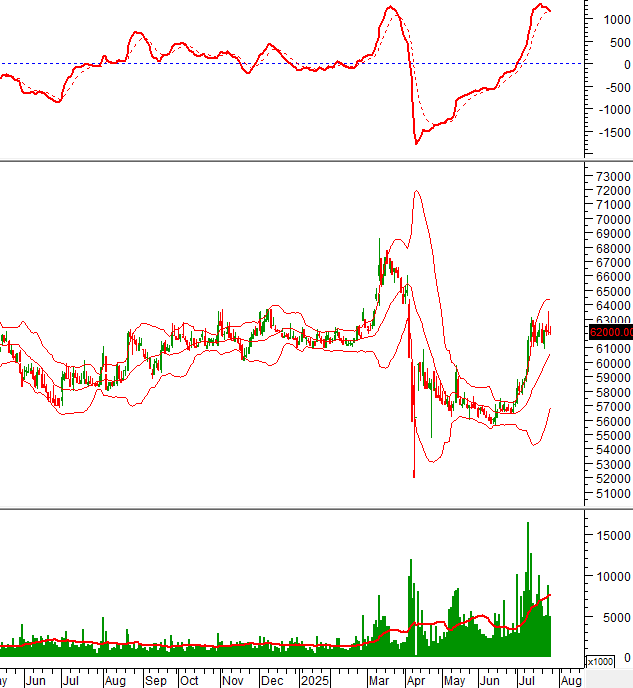
Task: Click the -1000 oscillator axis value
Action: [615, 110]
